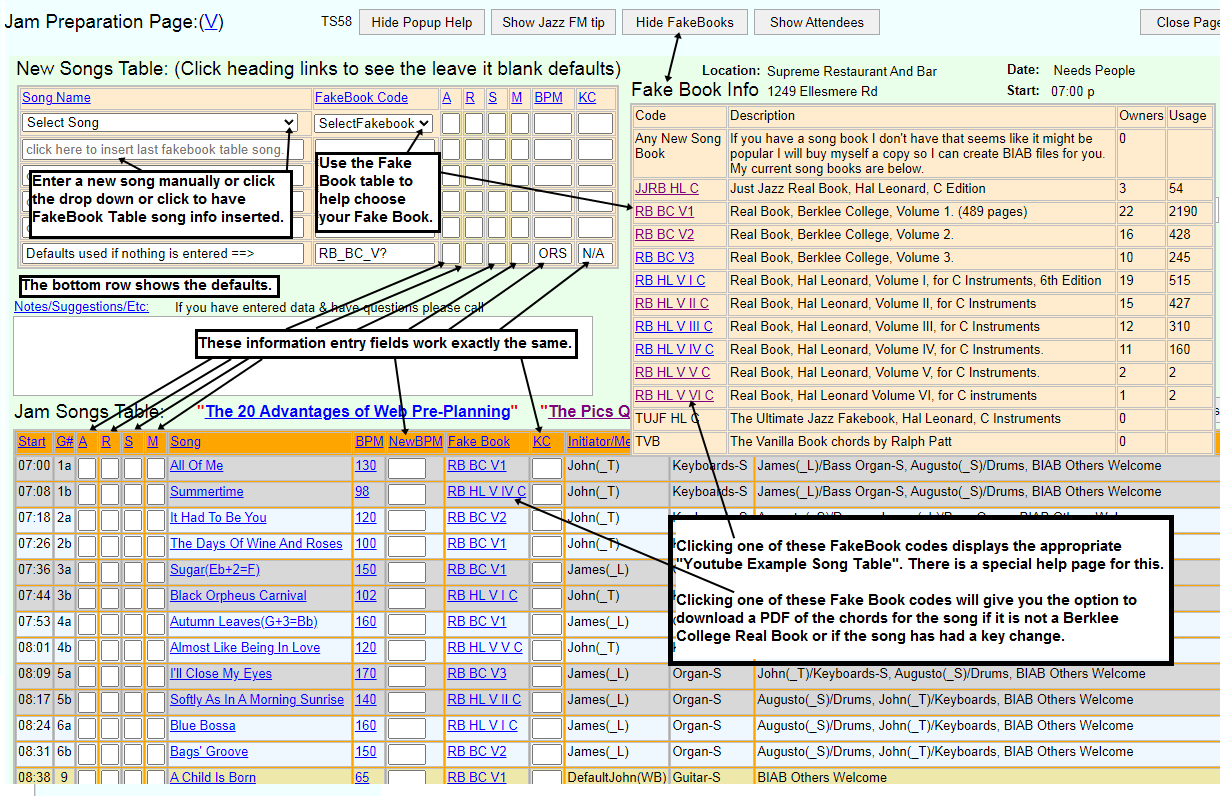Open RB HL V II C in Softly row
The width and height of the screenshot is (1220, 808).
[x=484, y=700]
